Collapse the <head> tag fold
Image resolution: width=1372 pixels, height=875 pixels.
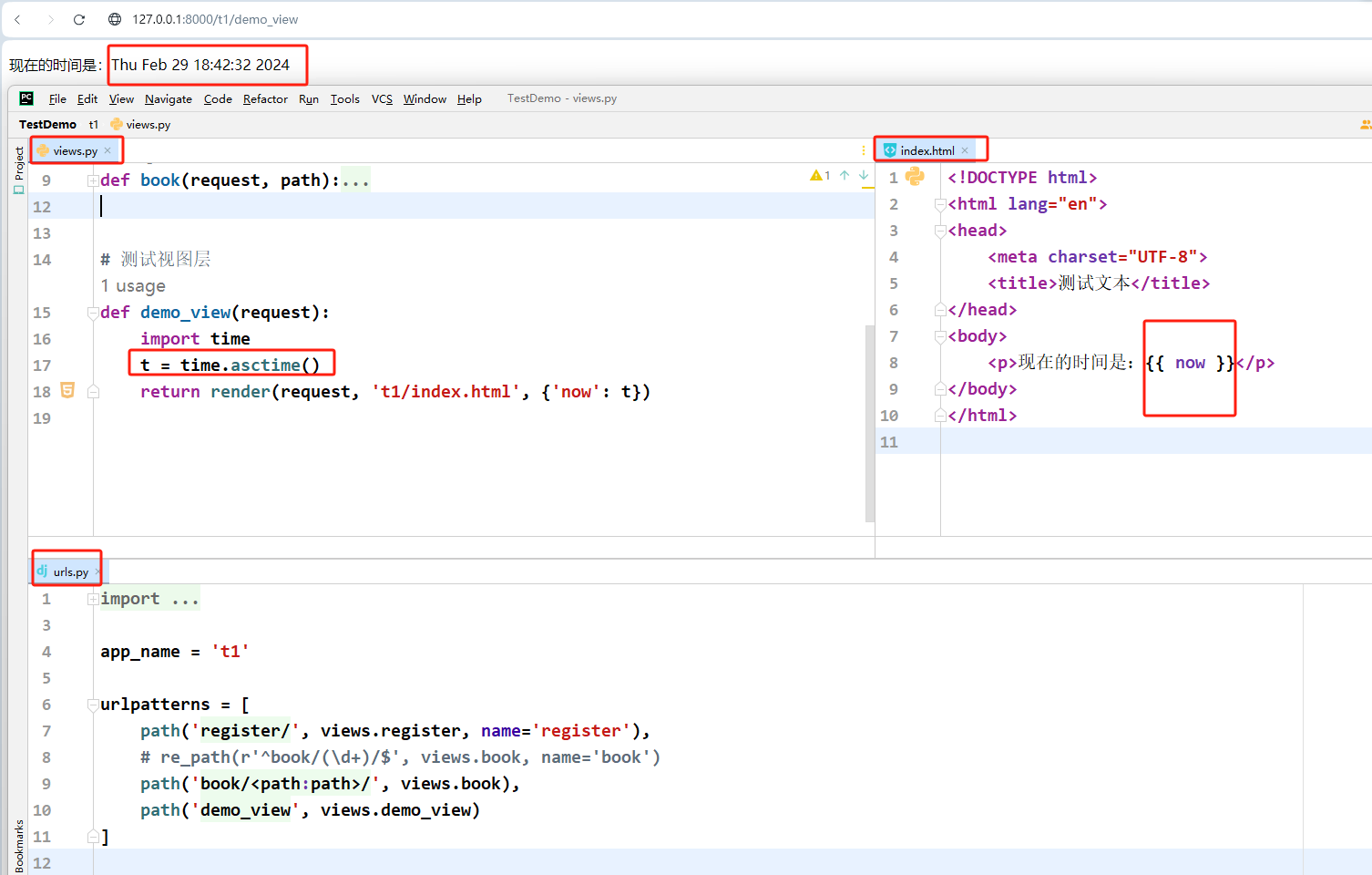coord(940,231)
